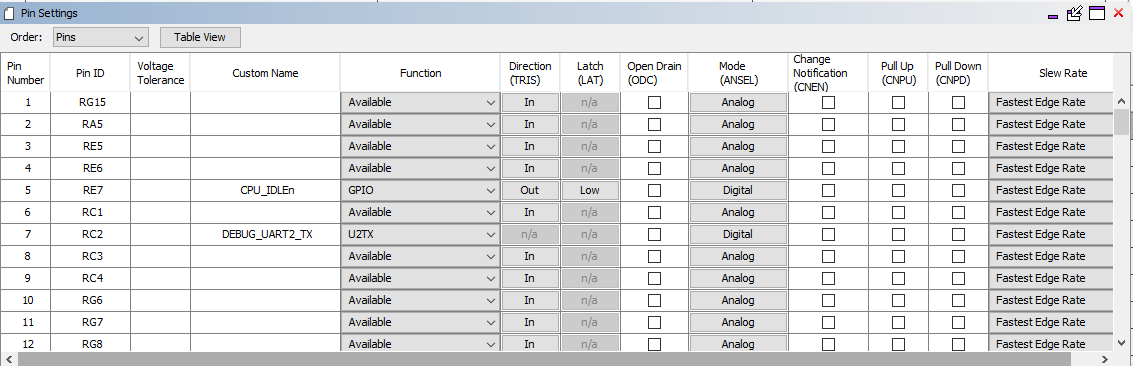The width and height of the screenshot is (1133, 366).
Task: Select the RG8 pin ID cell
Action: [x=90, y=344]
